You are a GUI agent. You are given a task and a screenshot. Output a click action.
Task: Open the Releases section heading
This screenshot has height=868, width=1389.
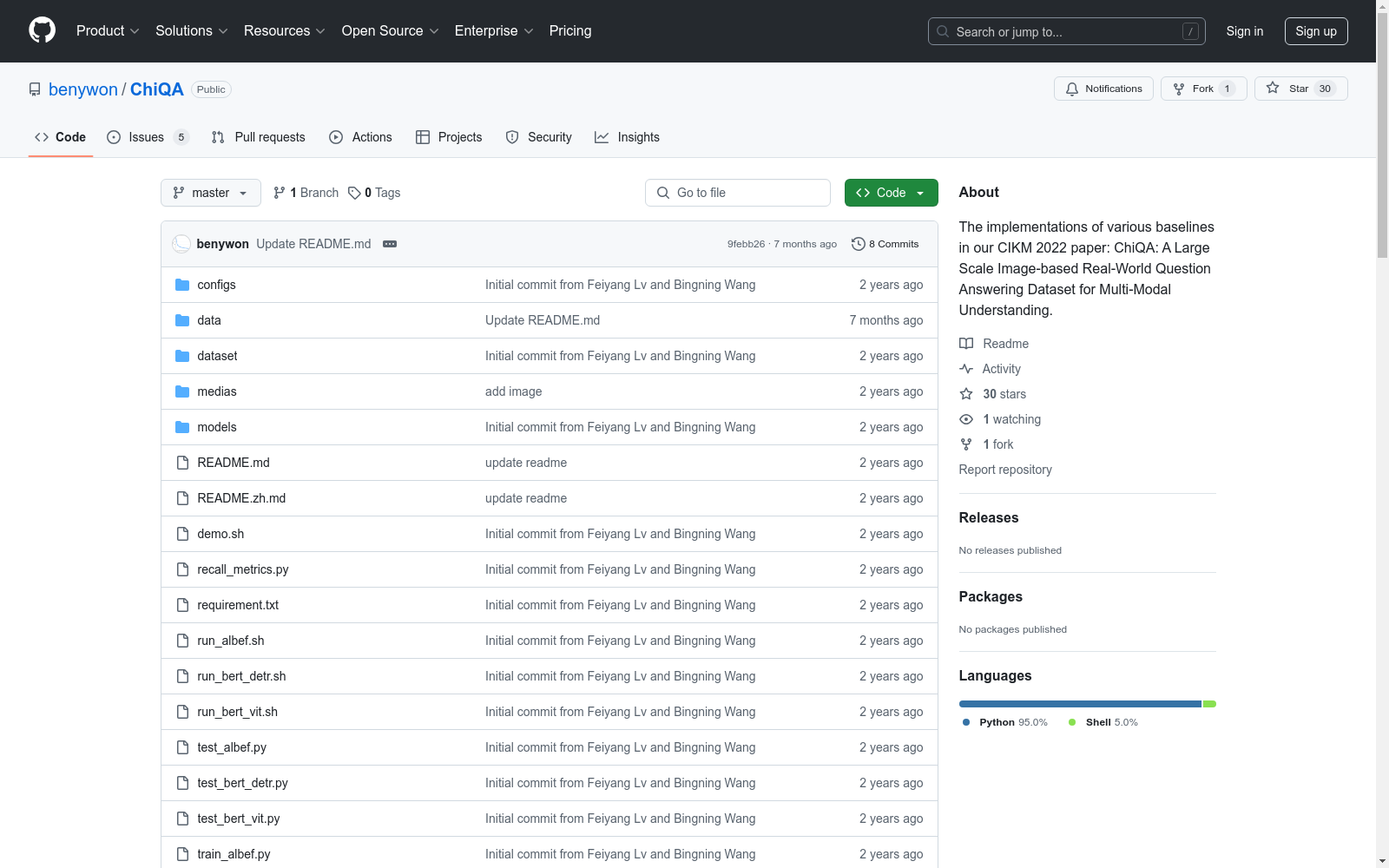[989, 517]
